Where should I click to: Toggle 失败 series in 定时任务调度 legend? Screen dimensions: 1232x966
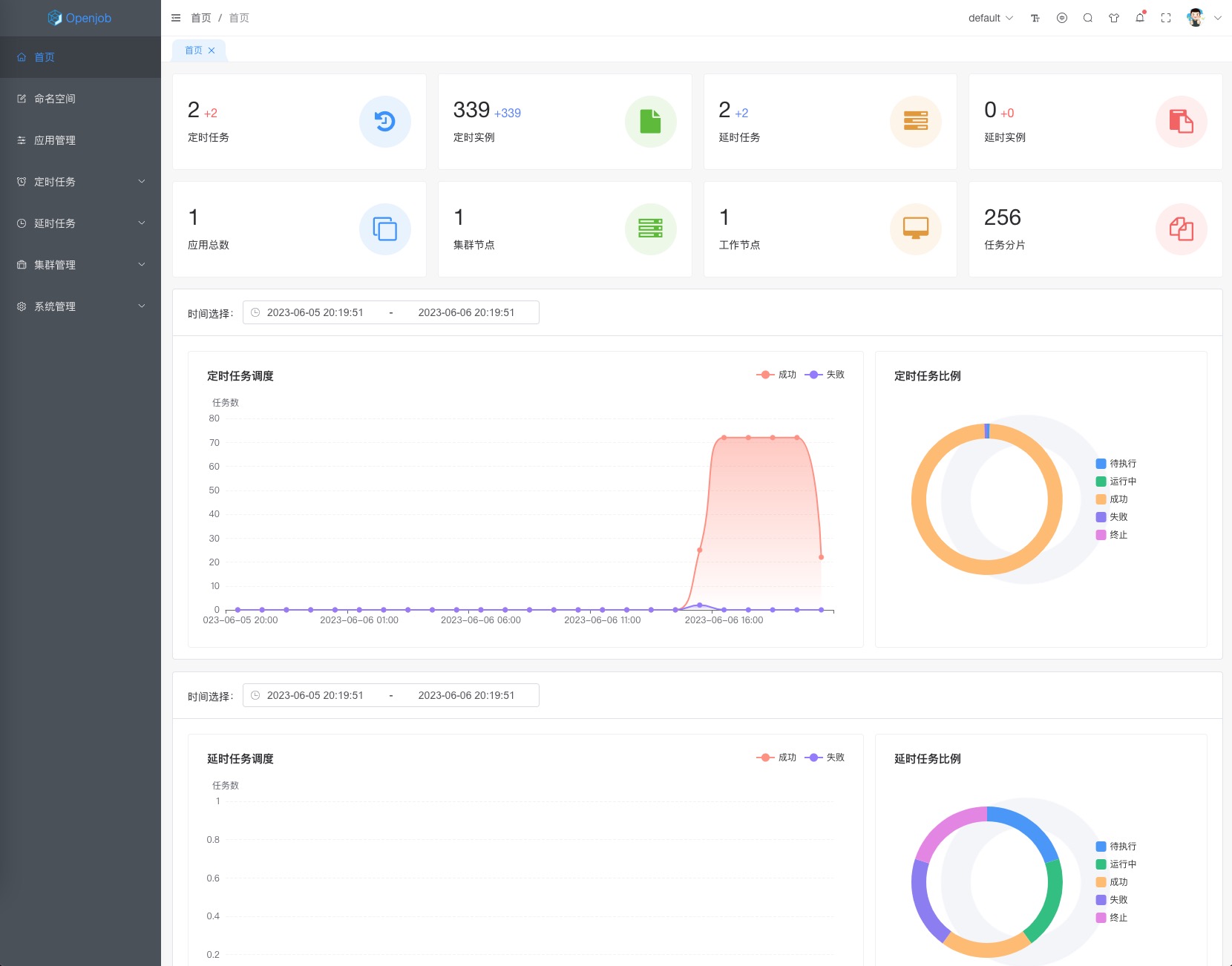pos(825,375)
